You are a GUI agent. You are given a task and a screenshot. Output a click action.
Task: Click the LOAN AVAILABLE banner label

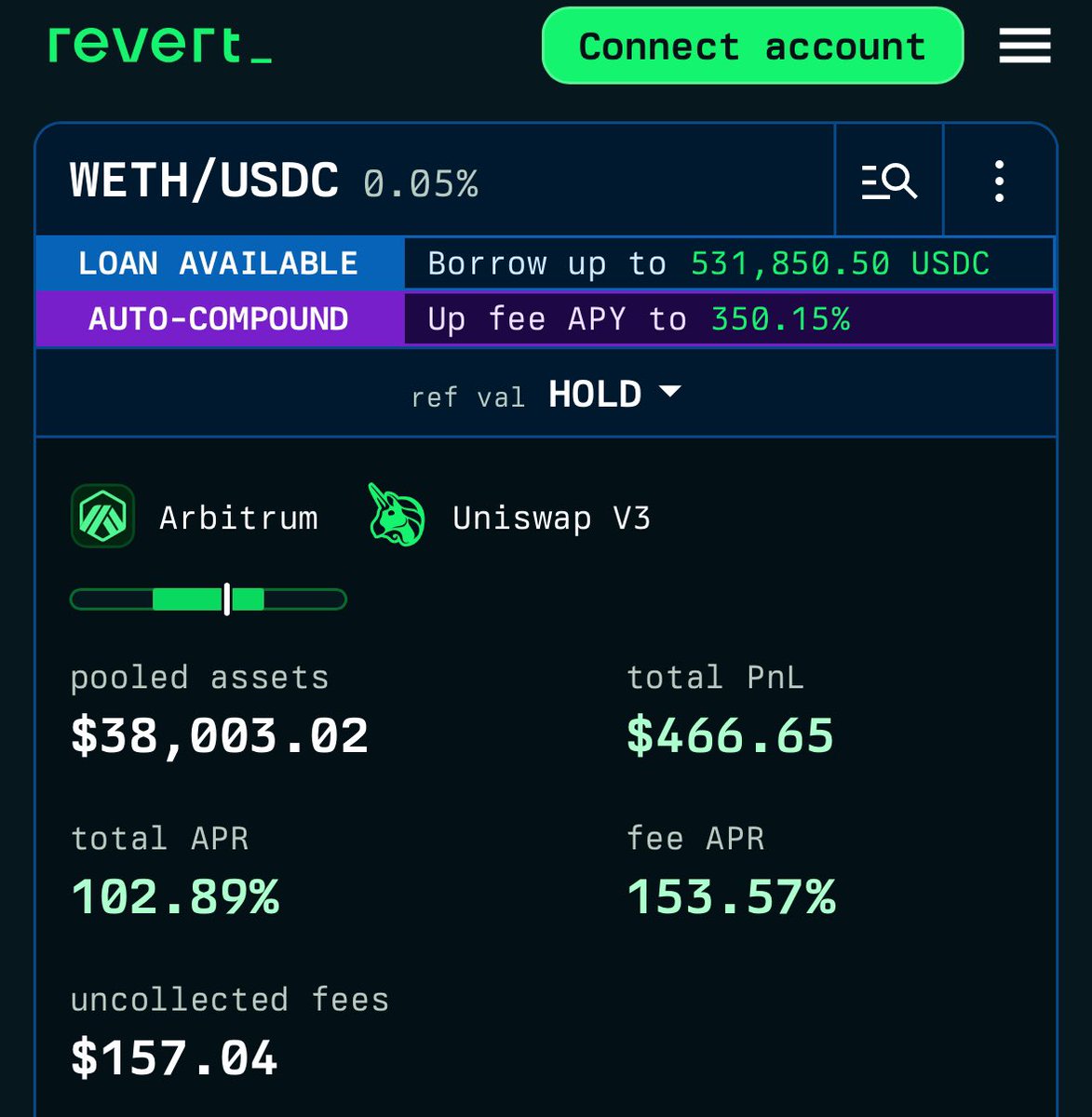pos(220,263)
